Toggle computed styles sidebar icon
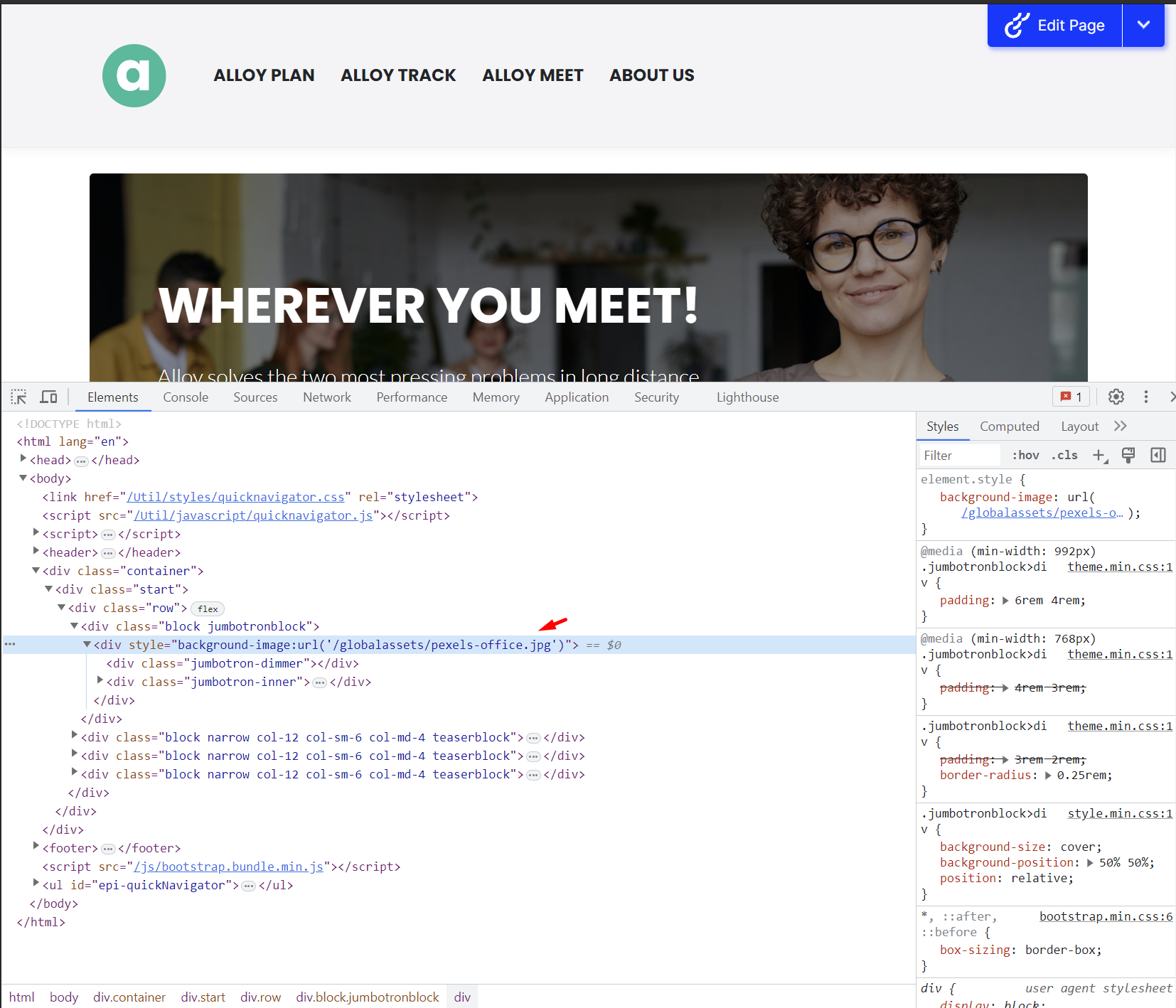 click(1158, 456)
